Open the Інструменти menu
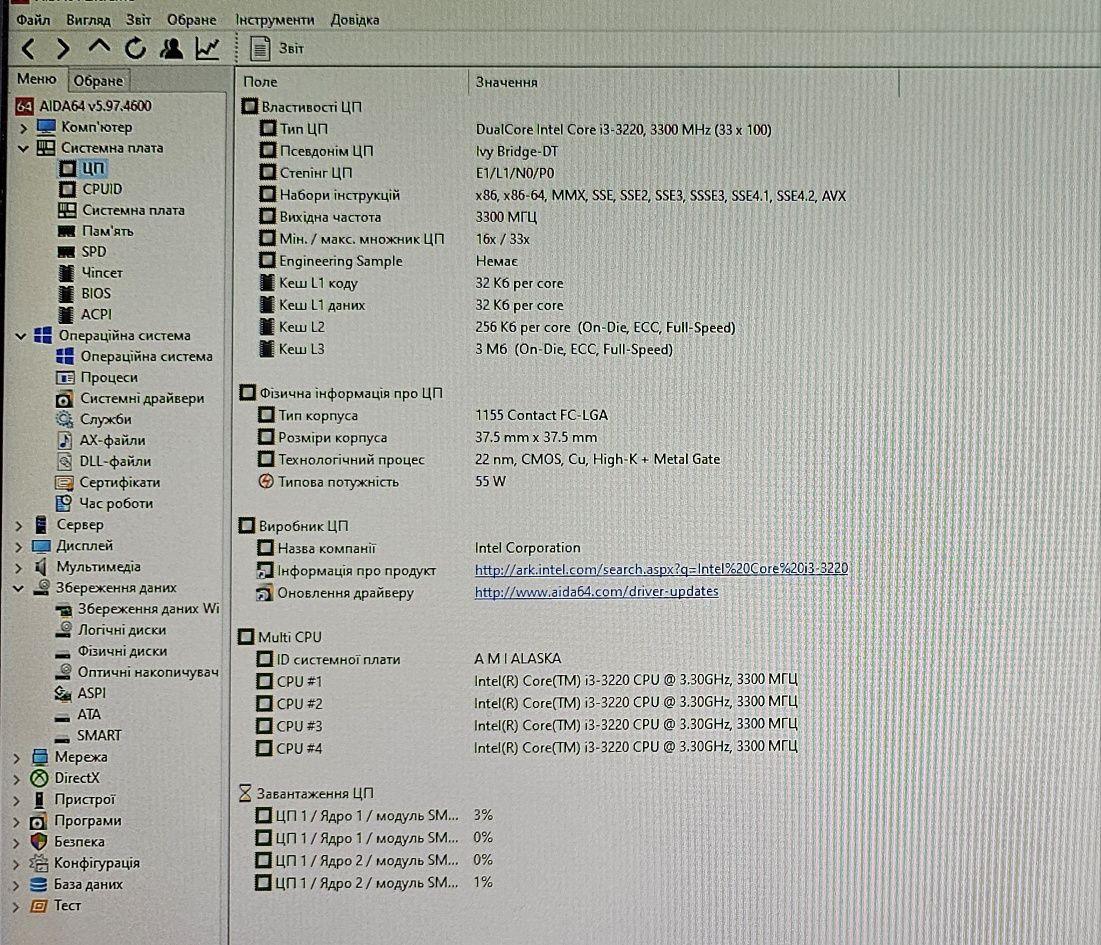Image resolution: width=1101 pixels, height=945 pixels. tap(275, 20)
